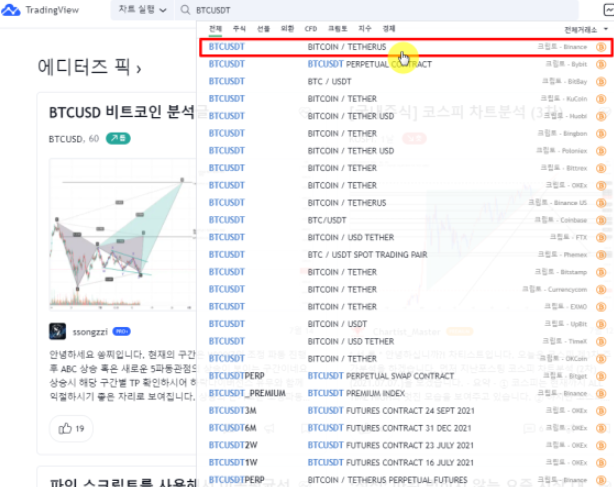
Task: Click the Bitcoin icon on the Coinbase row
Action: click(x=600, y=220)
